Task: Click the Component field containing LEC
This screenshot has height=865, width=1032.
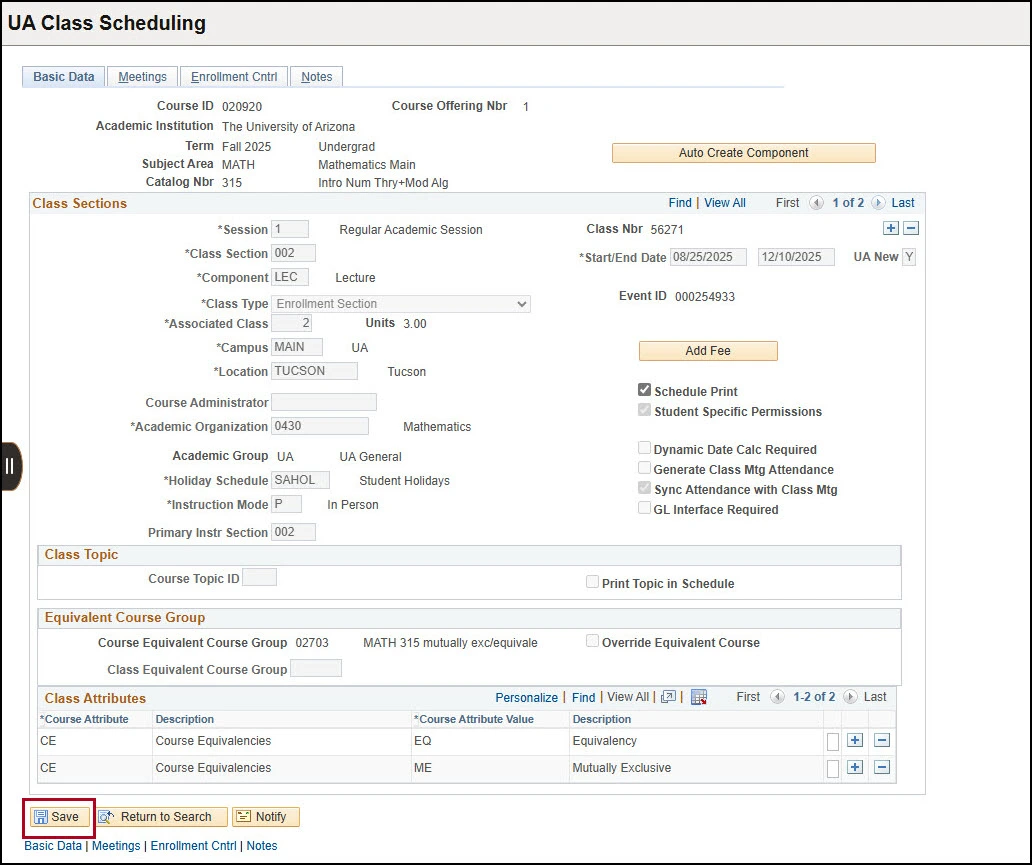Action: pyautogui.click(x=290, y=277)
